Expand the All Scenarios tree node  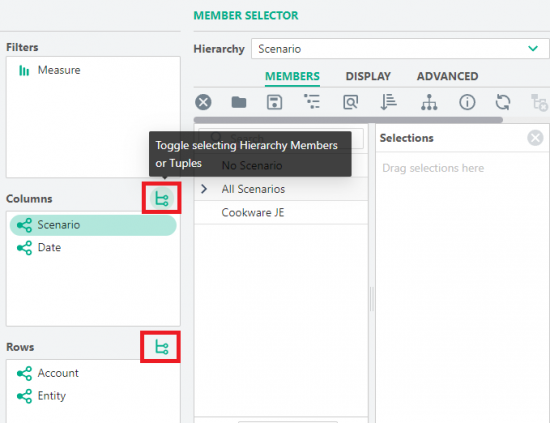click(x=204, y=189)
